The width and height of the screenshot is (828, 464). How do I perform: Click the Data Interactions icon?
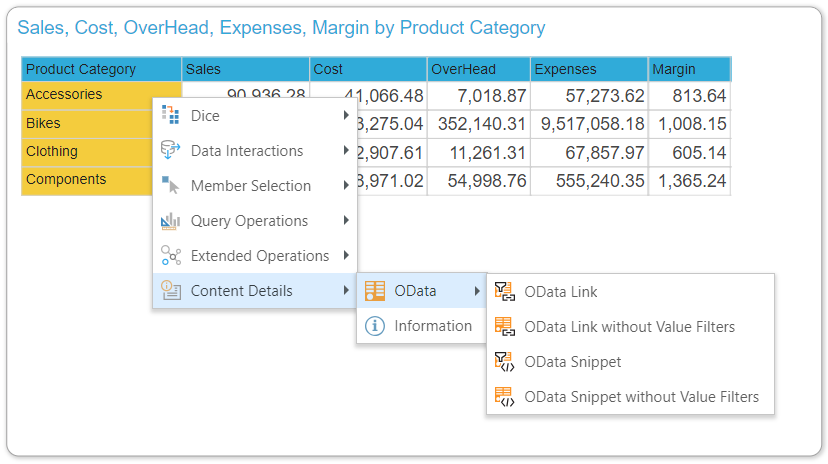pos(171,151)
